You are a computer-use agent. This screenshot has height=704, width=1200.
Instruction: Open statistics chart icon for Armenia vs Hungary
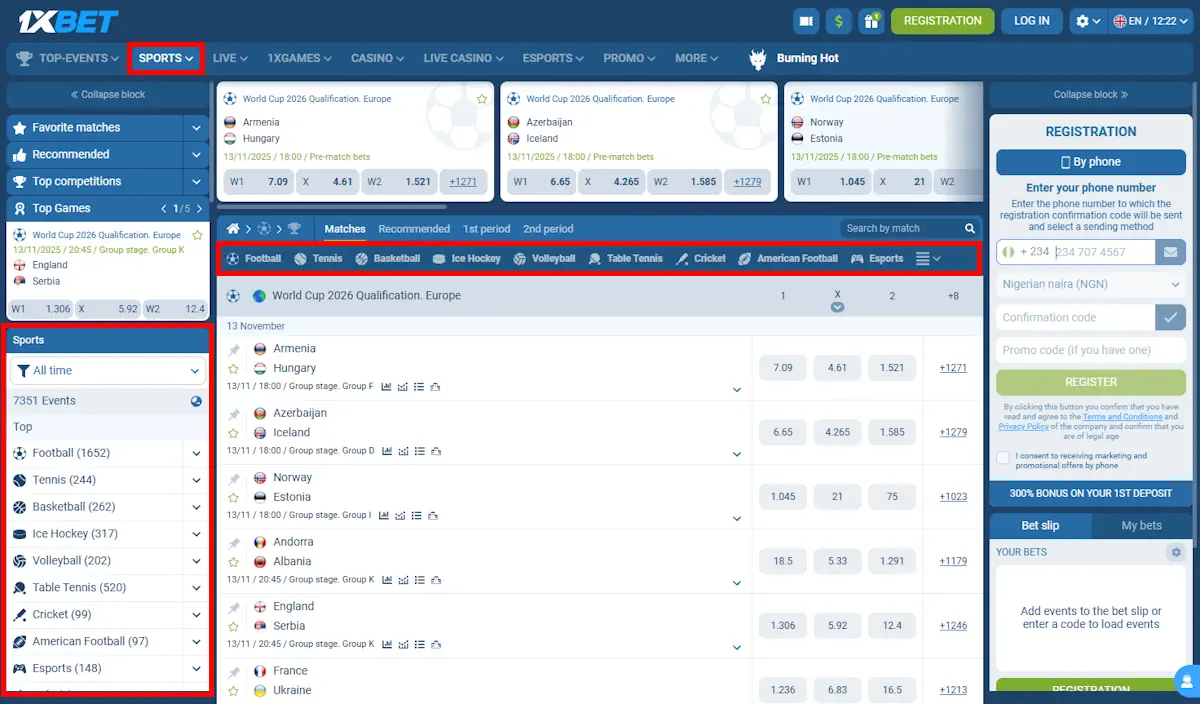point(386,386)
